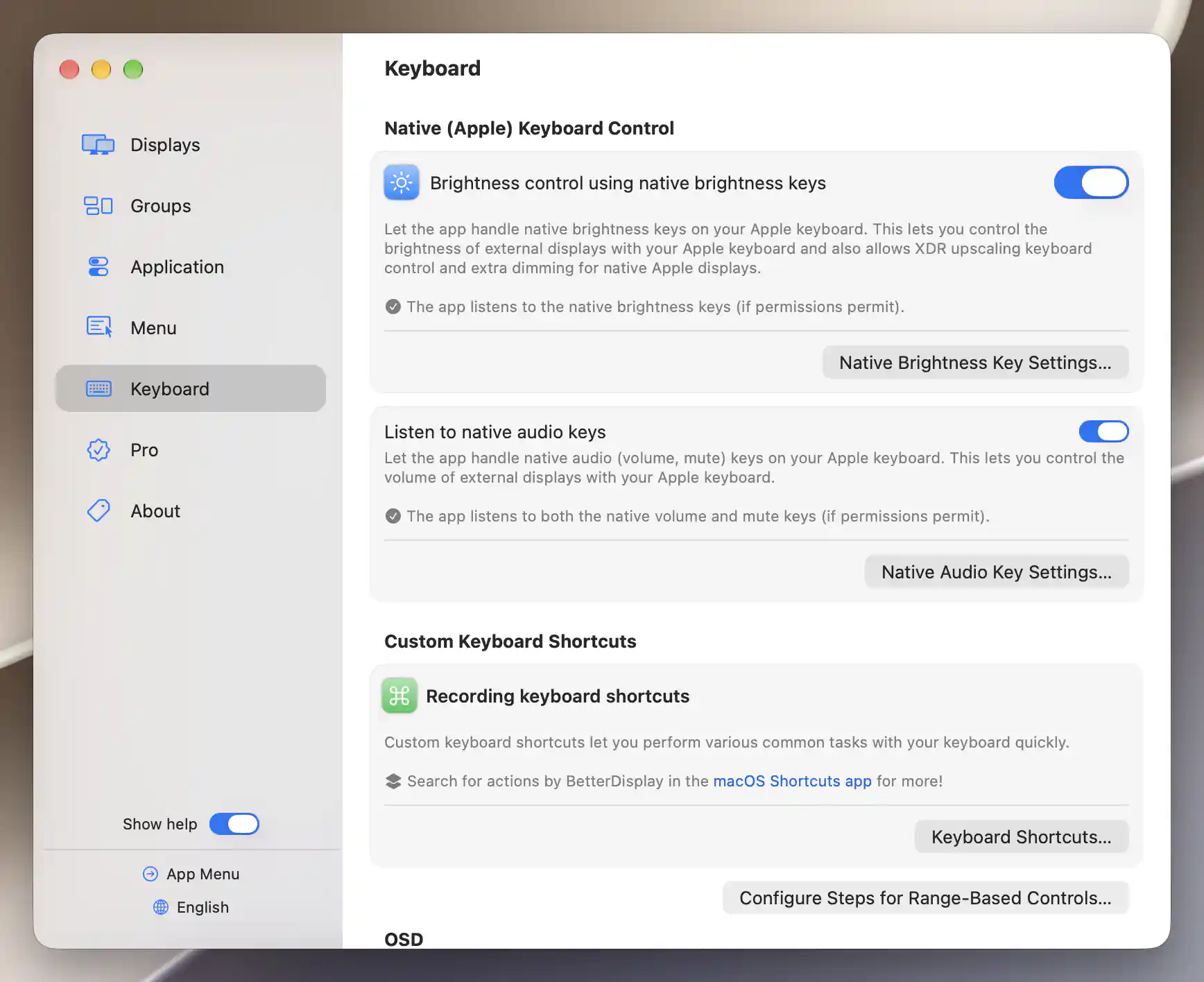Click checkmark icon beside brightness keys status
Viewport: 1204px width, 982px height.
point(393,307)
